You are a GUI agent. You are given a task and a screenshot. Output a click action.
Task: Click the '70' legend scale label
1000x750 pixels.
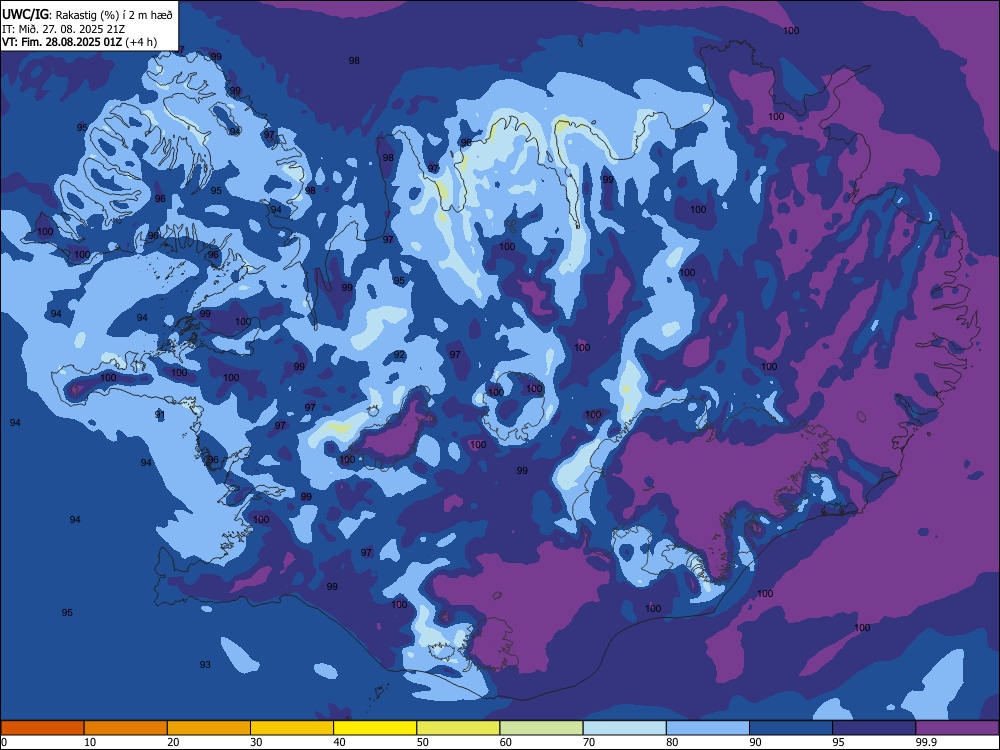(589, 742)
